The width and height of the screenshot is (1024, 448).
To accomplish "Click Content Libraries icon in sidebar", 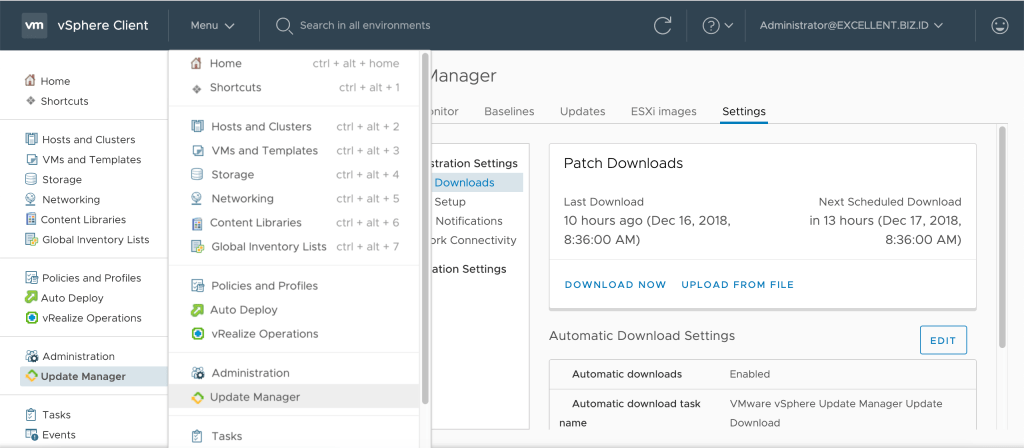I will (31, 219).
